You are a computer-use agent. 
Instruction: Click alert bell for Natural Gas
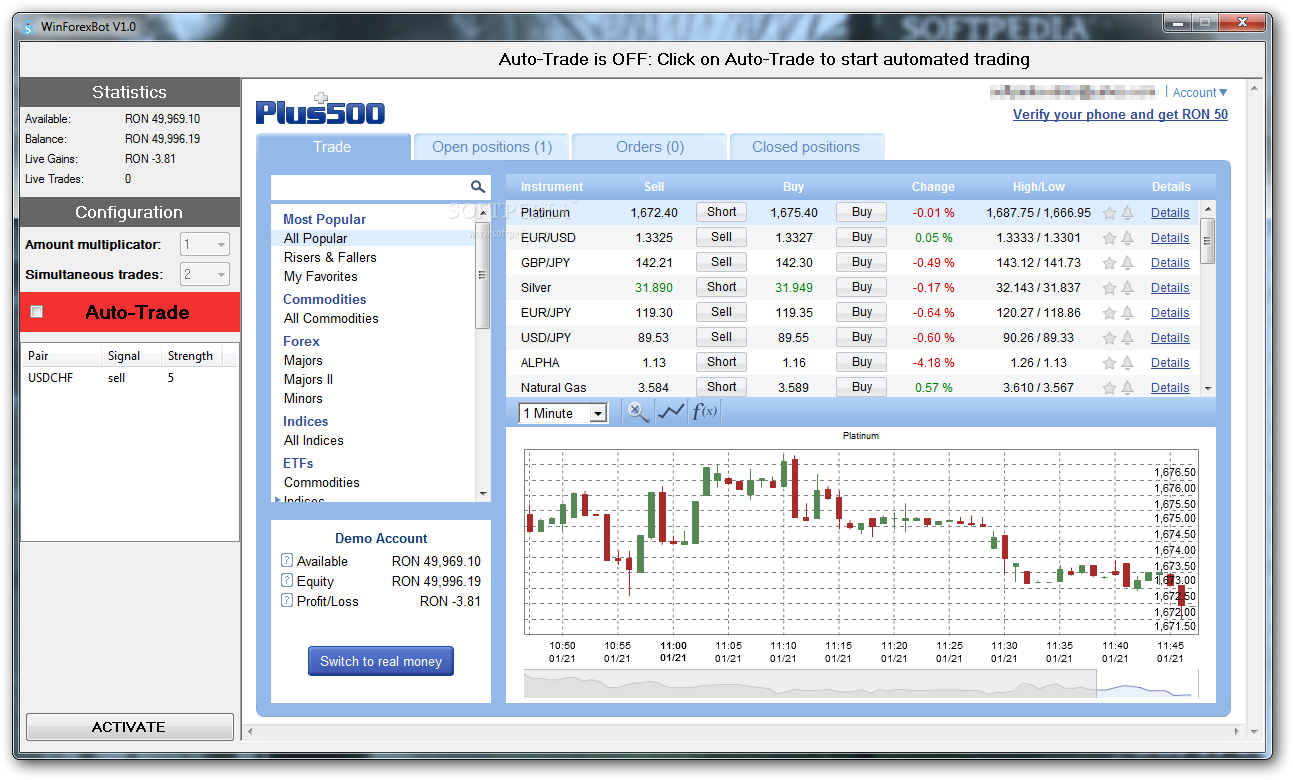click(1127, 388)
